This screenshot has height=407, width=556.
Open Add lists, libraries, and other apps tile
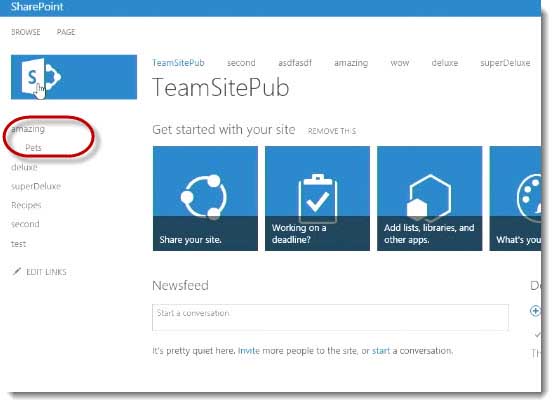[429, 198]
